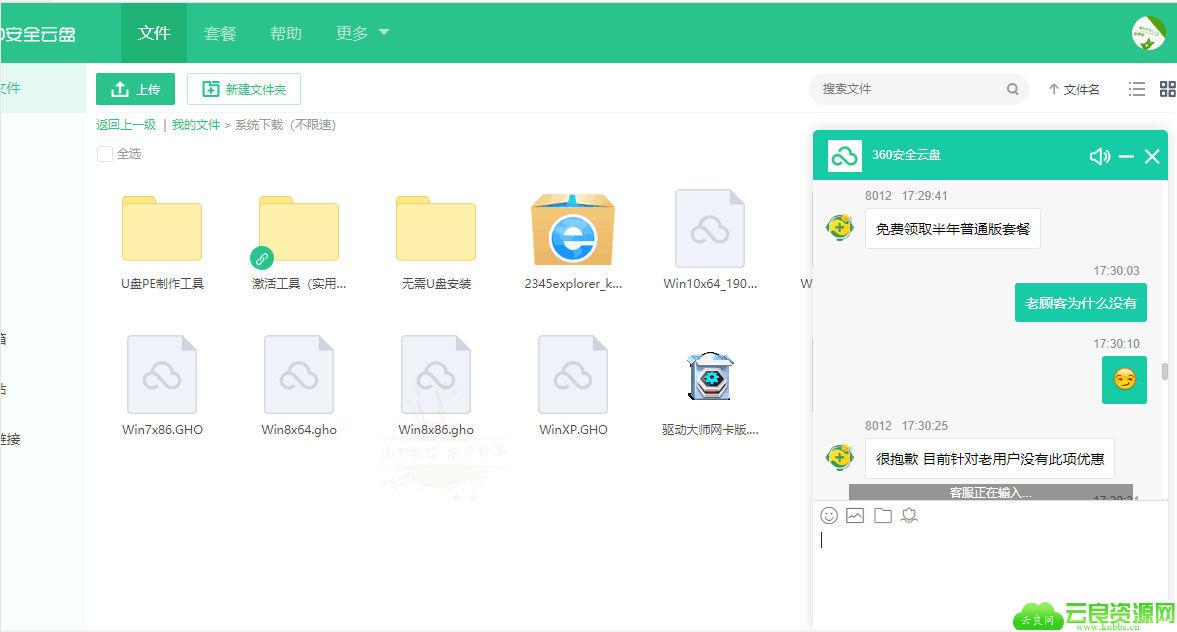Click the 老顾客为什么没有 message bubble
This screenshot has height=632, width=1177.
tap(1080, 302)
